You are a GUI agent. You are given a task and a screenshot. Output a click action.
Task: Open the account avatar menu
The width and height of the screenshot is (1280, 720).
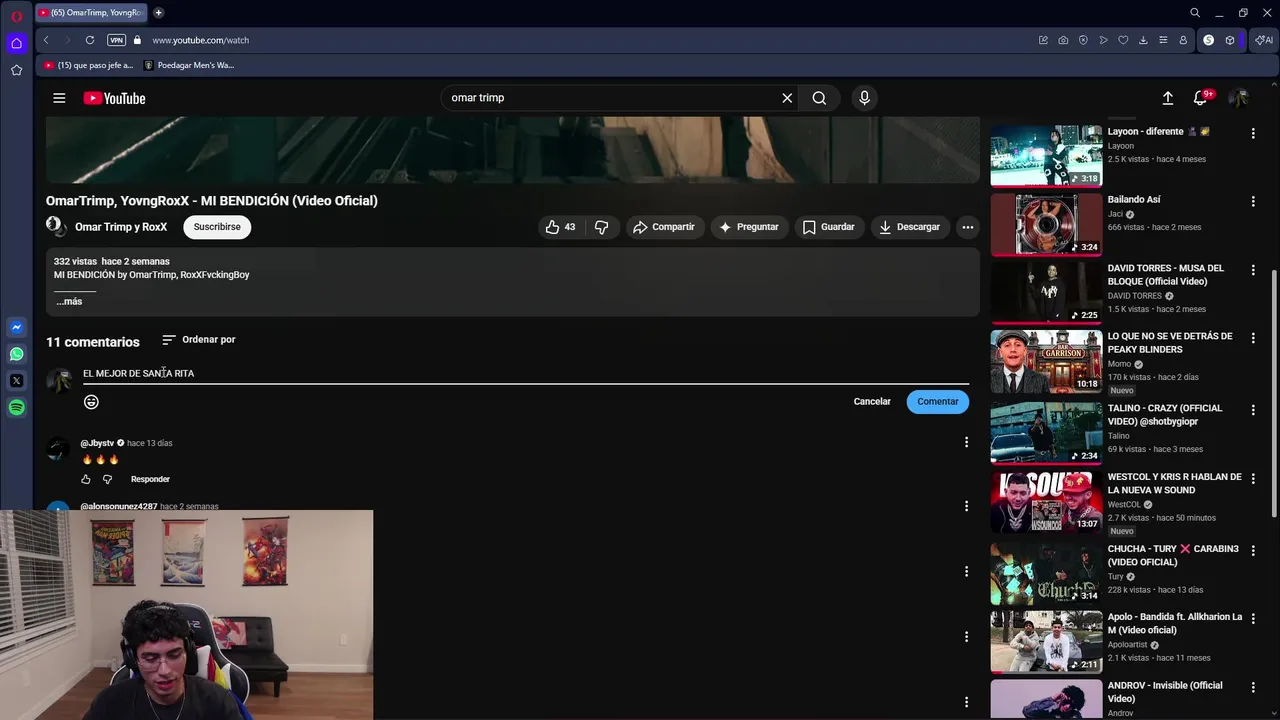pos(1238,98)
